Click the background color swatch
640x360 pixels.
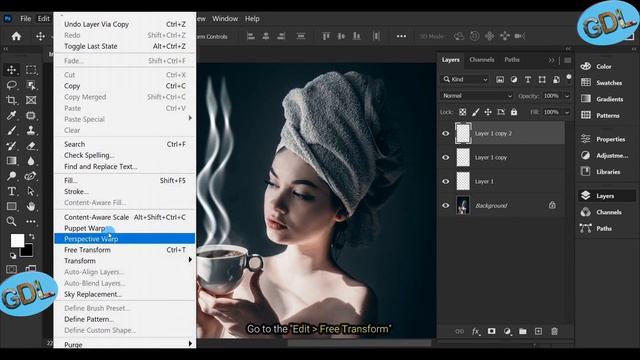(x=28, y=251)
